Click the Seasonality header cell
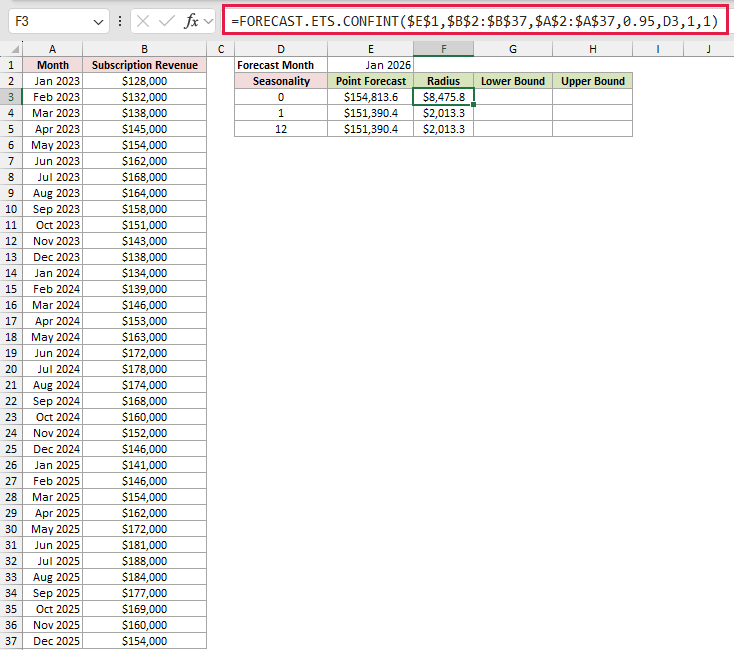Image resolution: width=734 pixels, height=650 pixels. click(x=281, y=81)
